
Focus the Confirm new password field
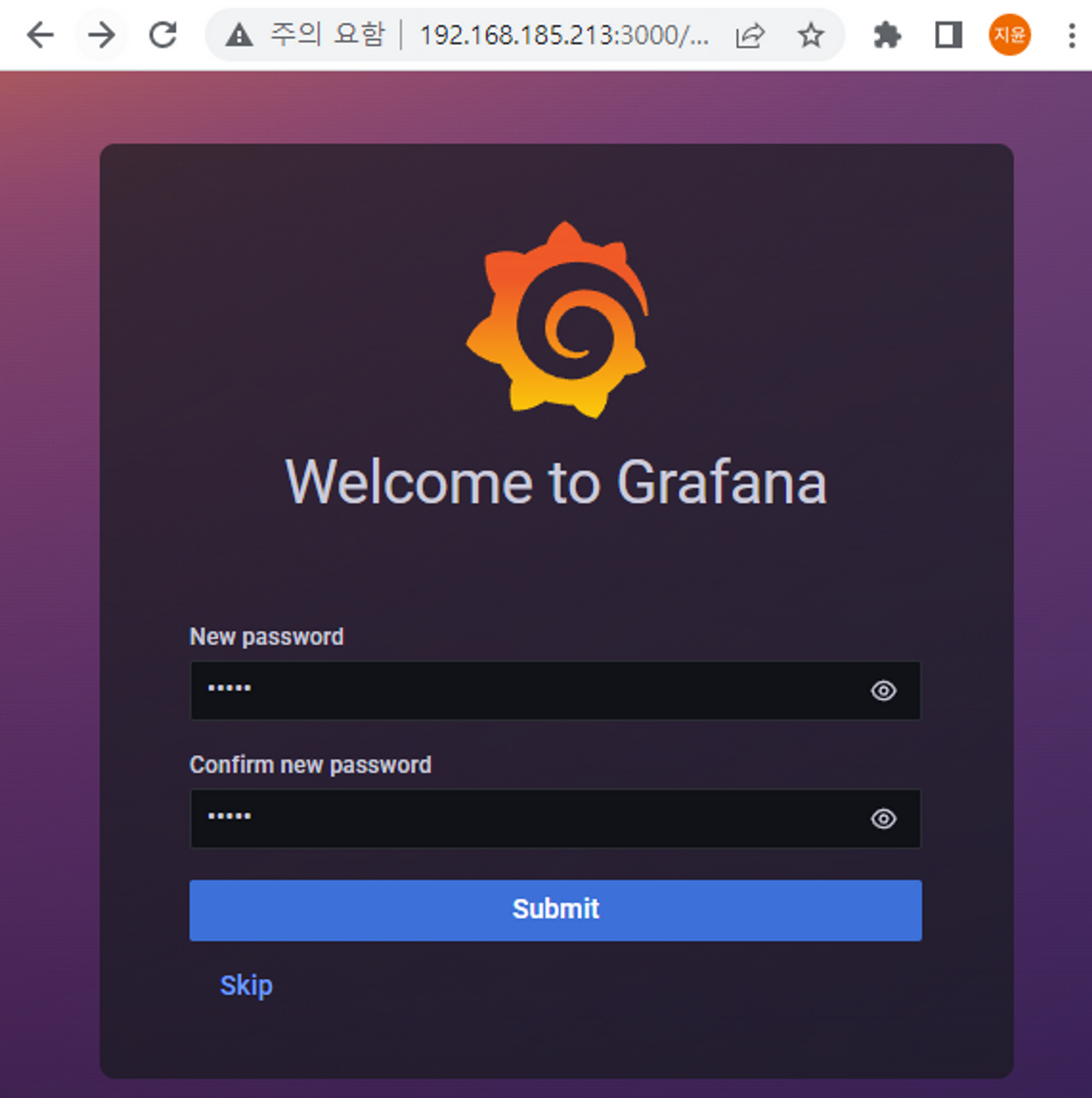pyautogui.click(x=555, y=819)
